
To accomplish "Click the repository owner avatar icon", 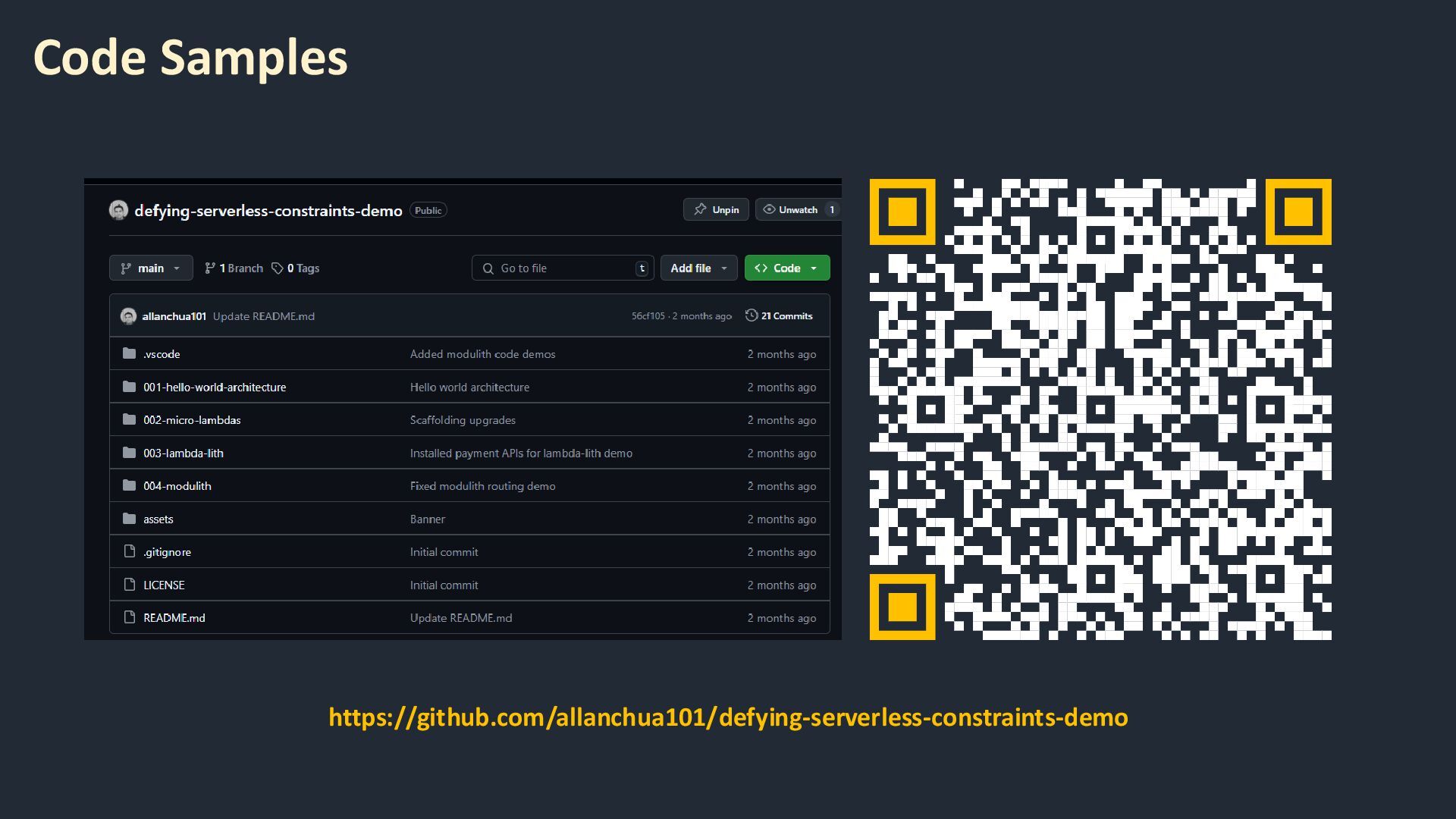I will 118,210.
